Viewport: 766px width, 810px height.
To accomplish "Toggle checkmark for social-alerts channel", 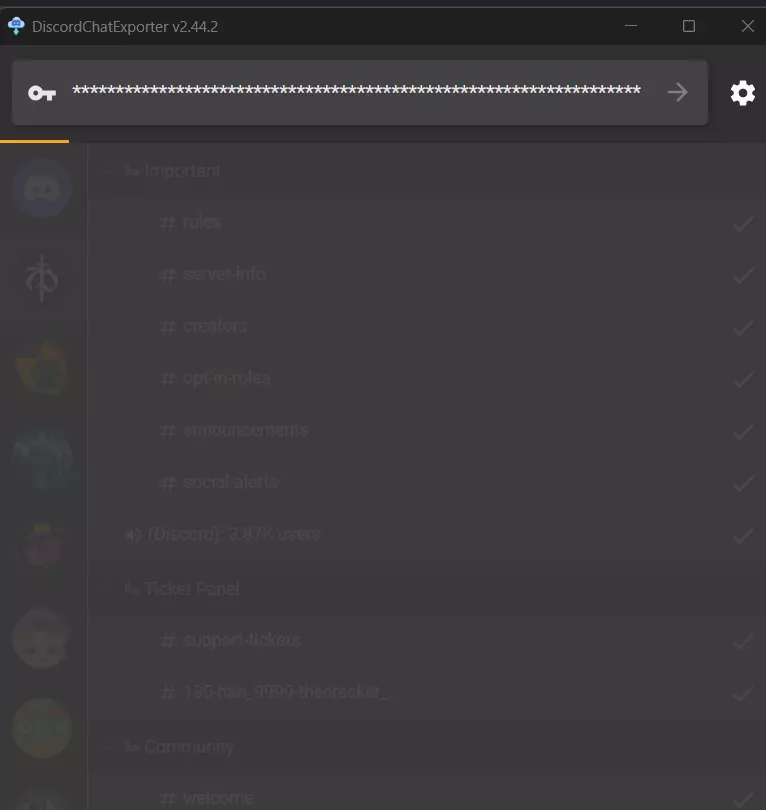I will (742, 484).
